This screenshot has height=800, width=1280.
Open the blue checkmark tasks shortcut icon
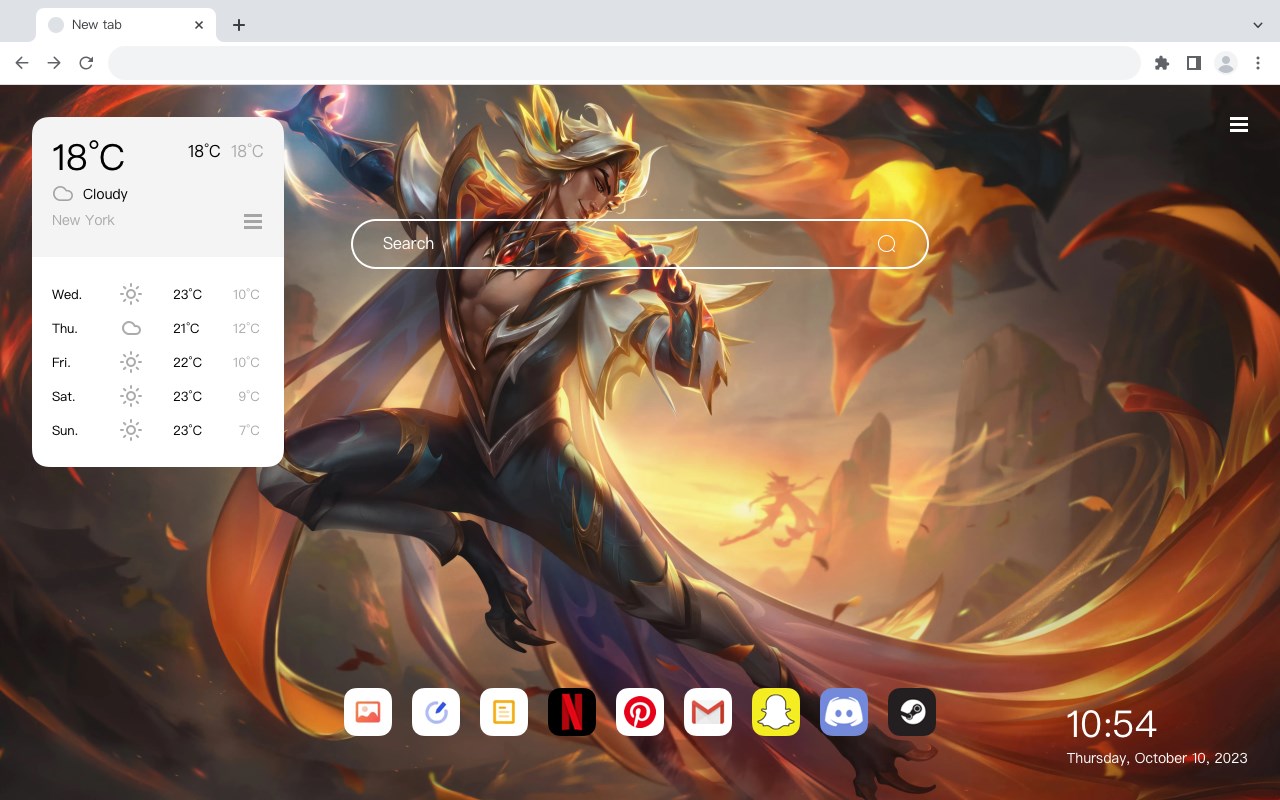(436, 712)
